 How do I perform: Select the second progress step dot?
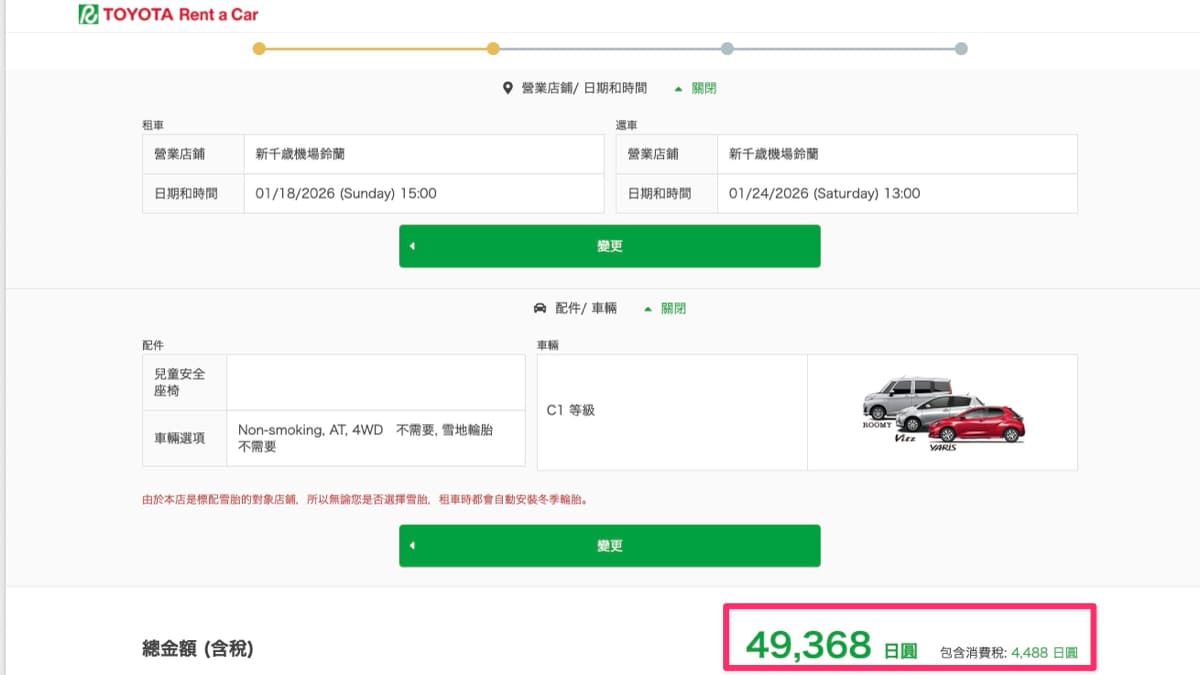click(x=493, y=48)
